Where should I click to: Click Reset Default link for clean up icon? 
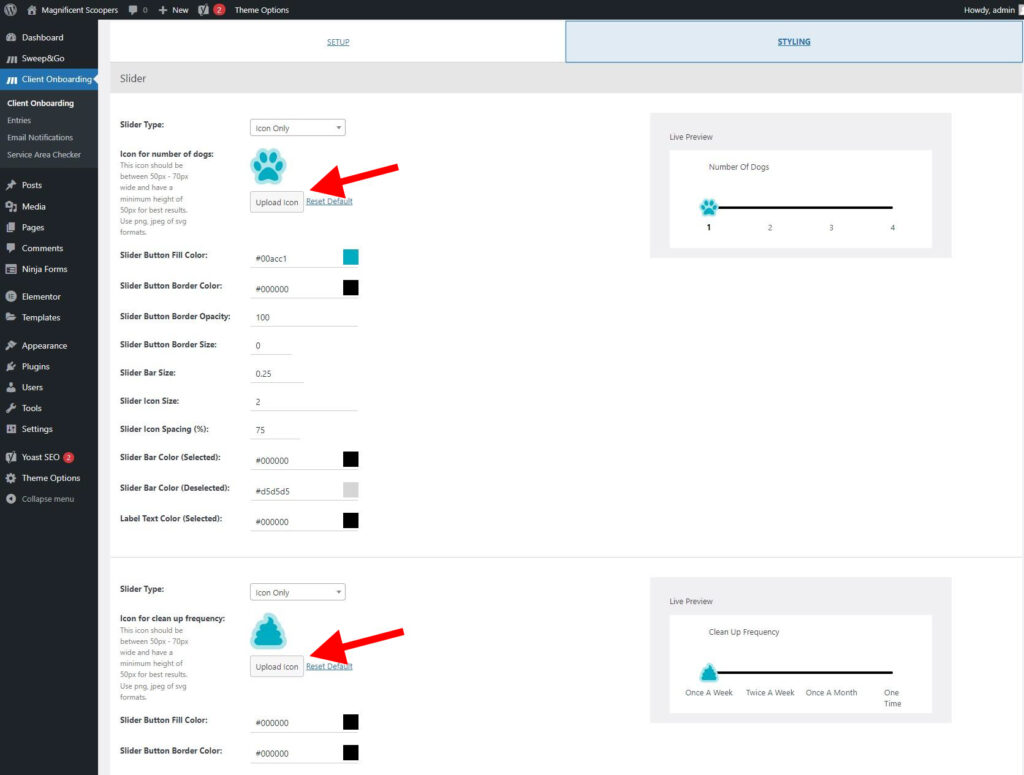329,667
